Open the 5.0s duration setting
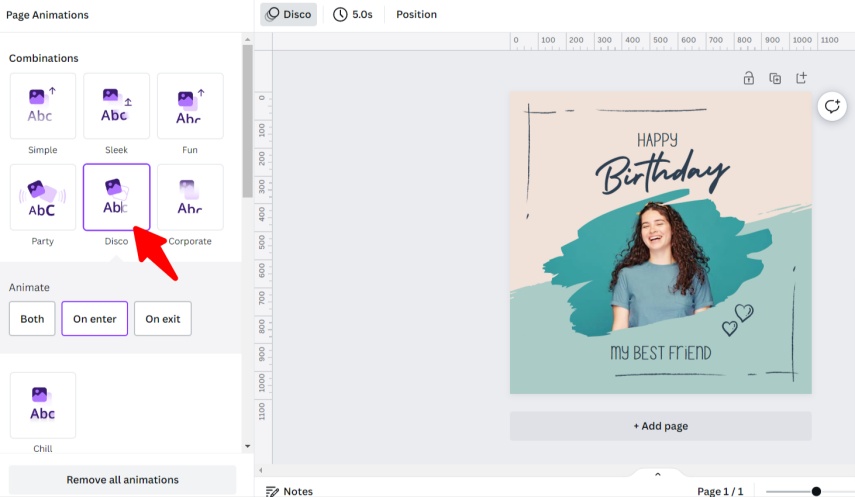This screenshot has height=497, width=855. coord(352,15)
